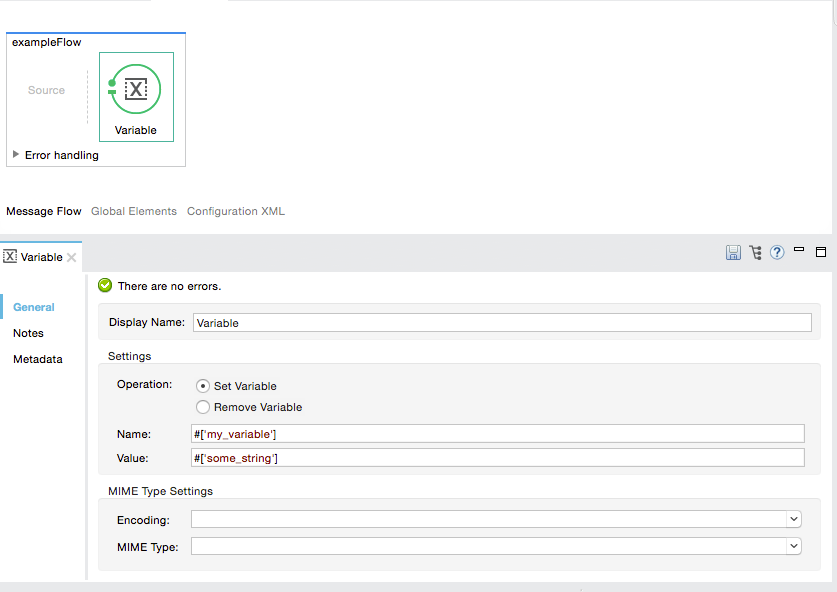
Task: Open the MIME Type dropdown
Action: (793, 545)
